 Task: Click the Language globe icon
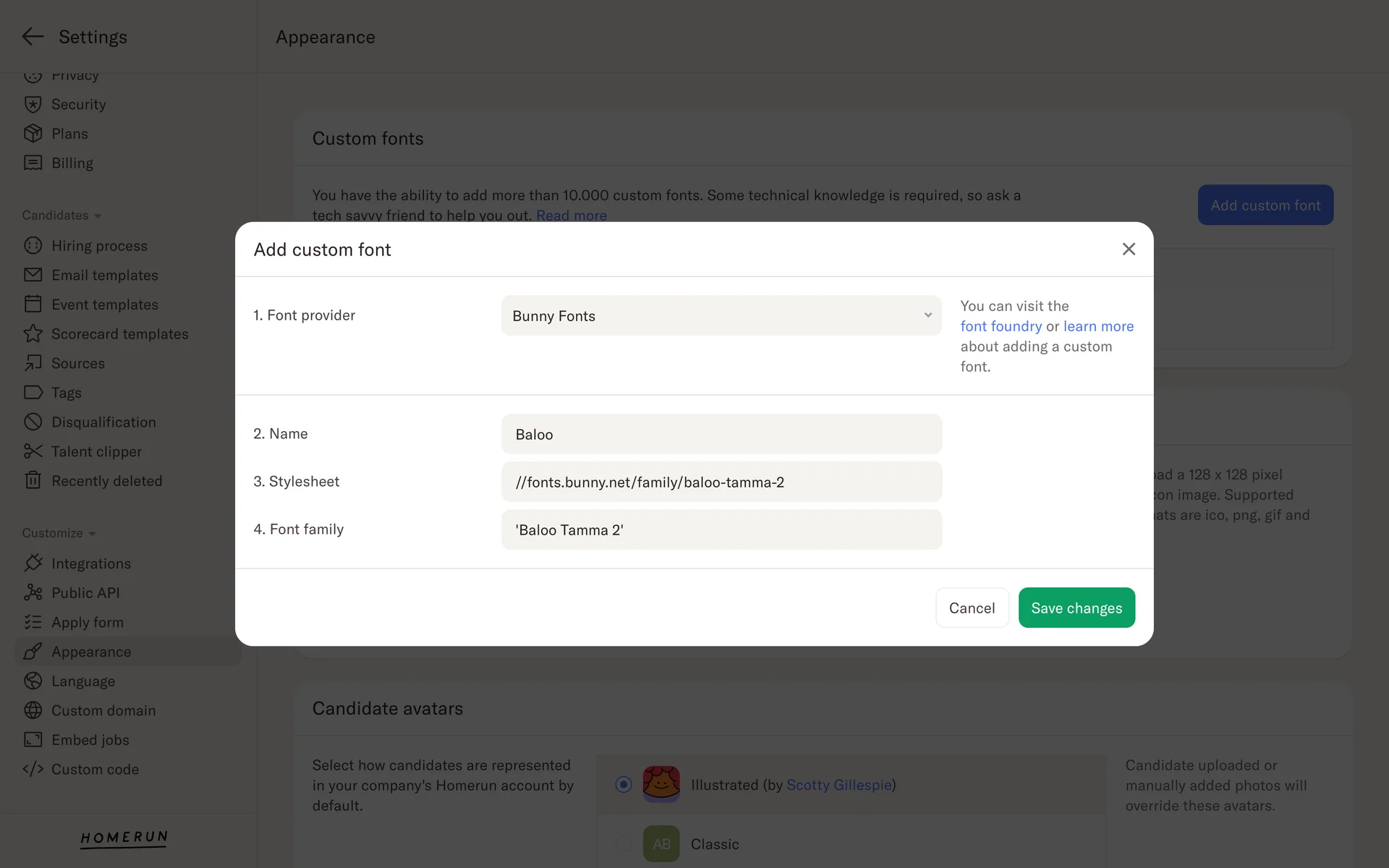click(x=33, y=681)
